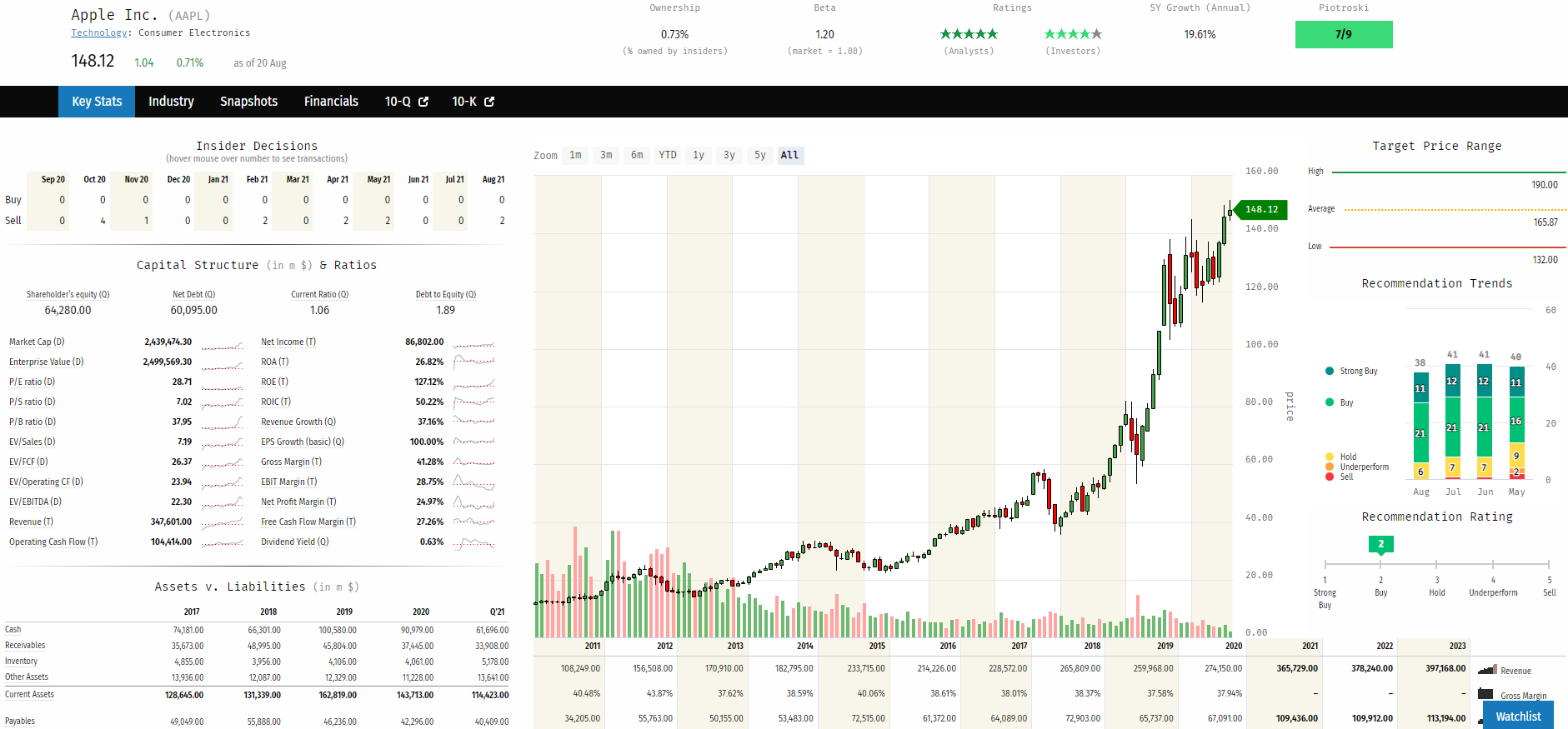This screenshot has width=1568, height=729.
Task: Set chart zoom to 3m
Action: pyautogui.click(x=606, y=155)
